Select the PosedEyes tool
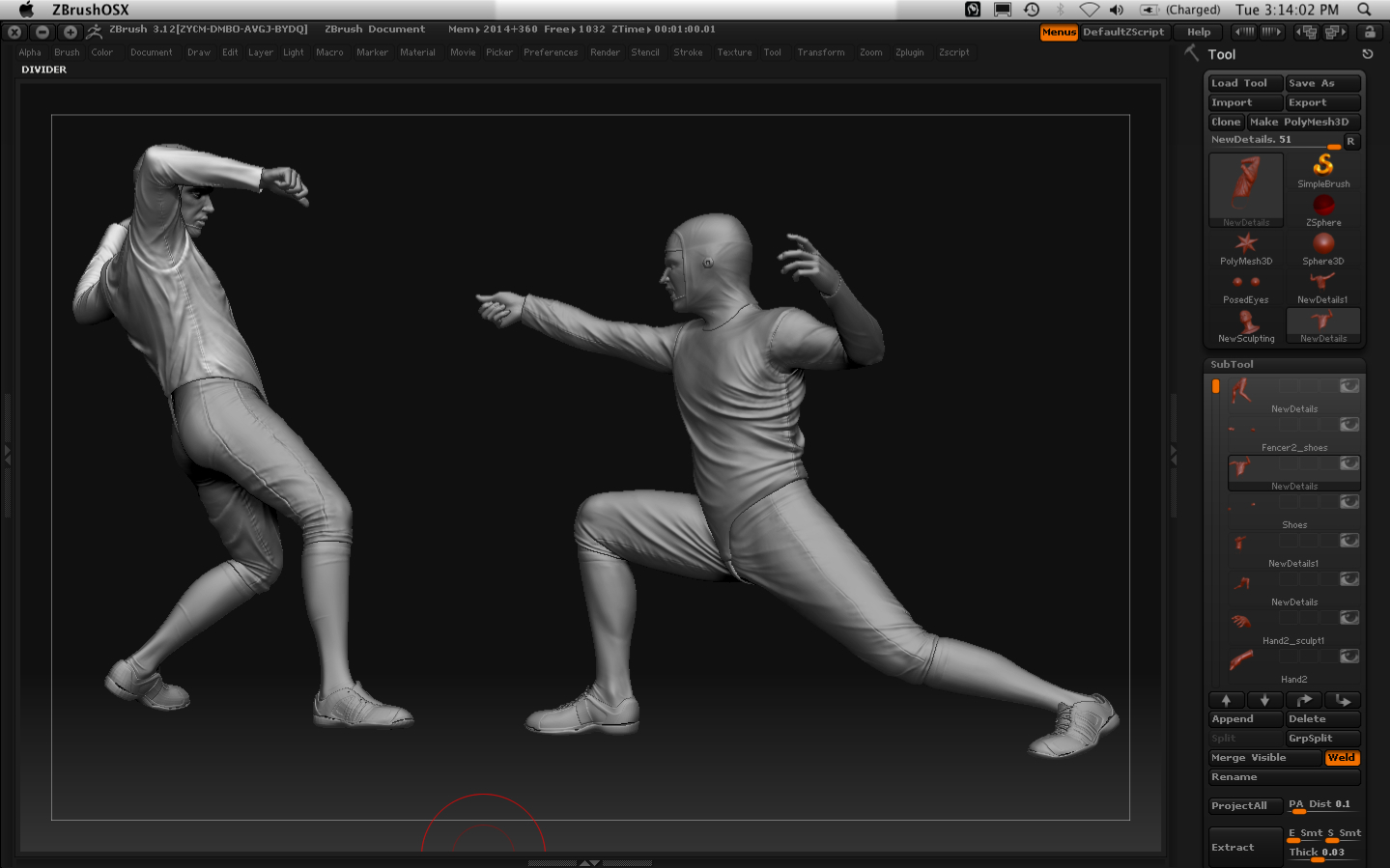Image resolution: width=1390 pixels, height=868 pixels. tap(1246, 287)
